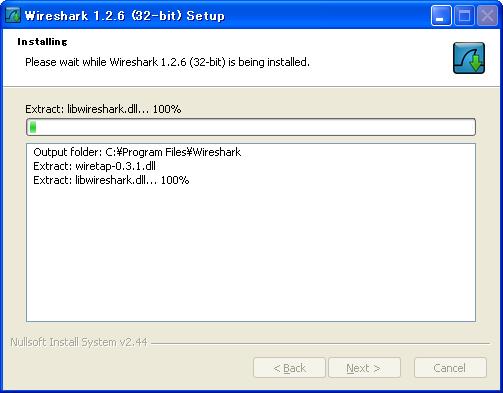Click the empty area of the install log box
This screenshot has height=393, width=503.
[x=251, y=253]
